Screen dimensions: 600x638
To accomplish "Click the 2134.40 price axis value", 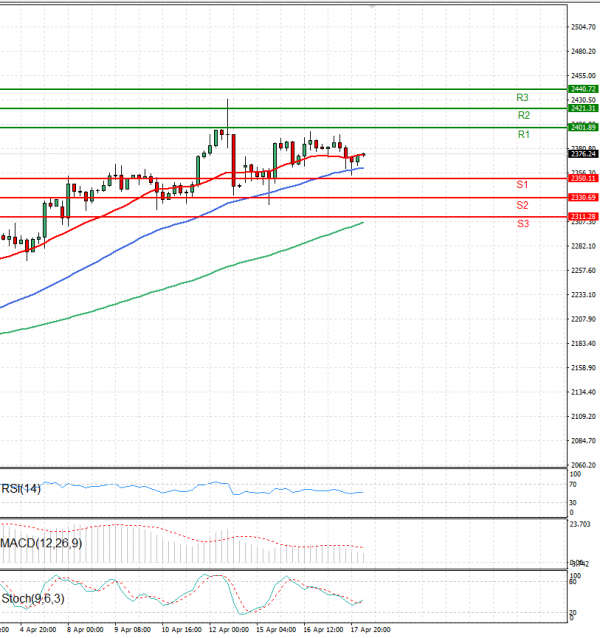I will point(583,392).
